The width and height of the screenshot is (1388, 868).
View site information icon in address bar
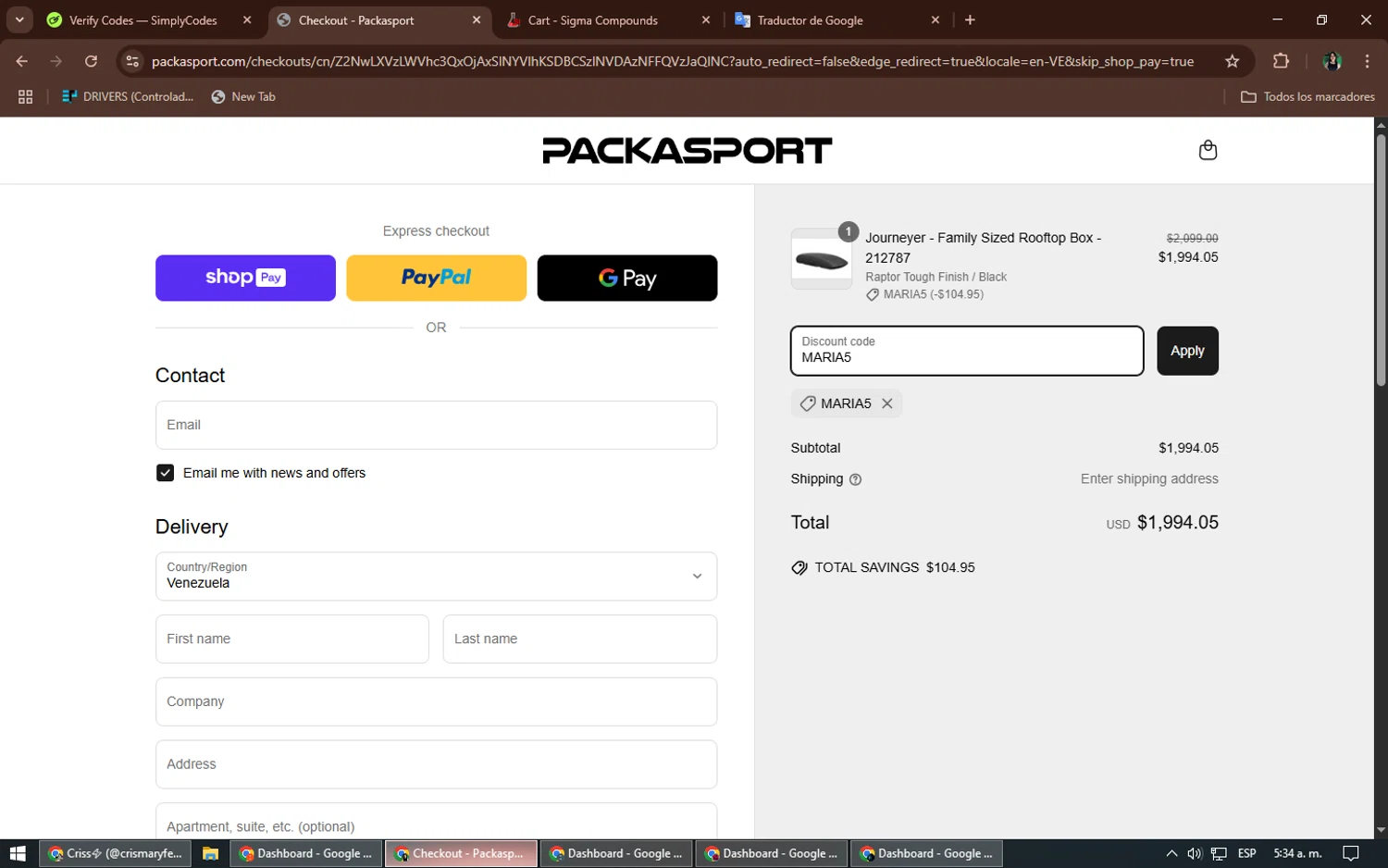point(132,61)
